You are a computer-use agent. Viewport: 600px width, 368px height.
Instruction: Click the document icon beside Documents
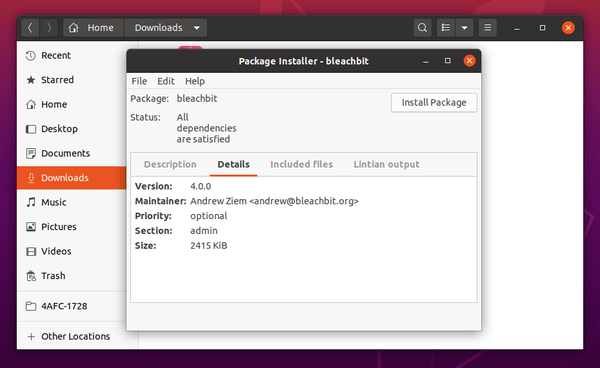(x=31, y=153)
